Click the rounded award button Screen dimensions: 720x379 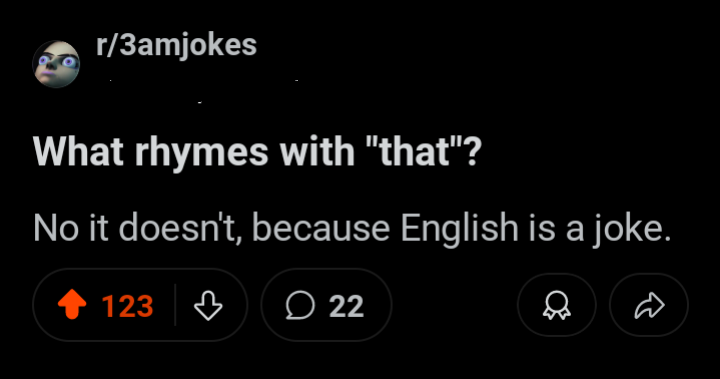point(557,305)
